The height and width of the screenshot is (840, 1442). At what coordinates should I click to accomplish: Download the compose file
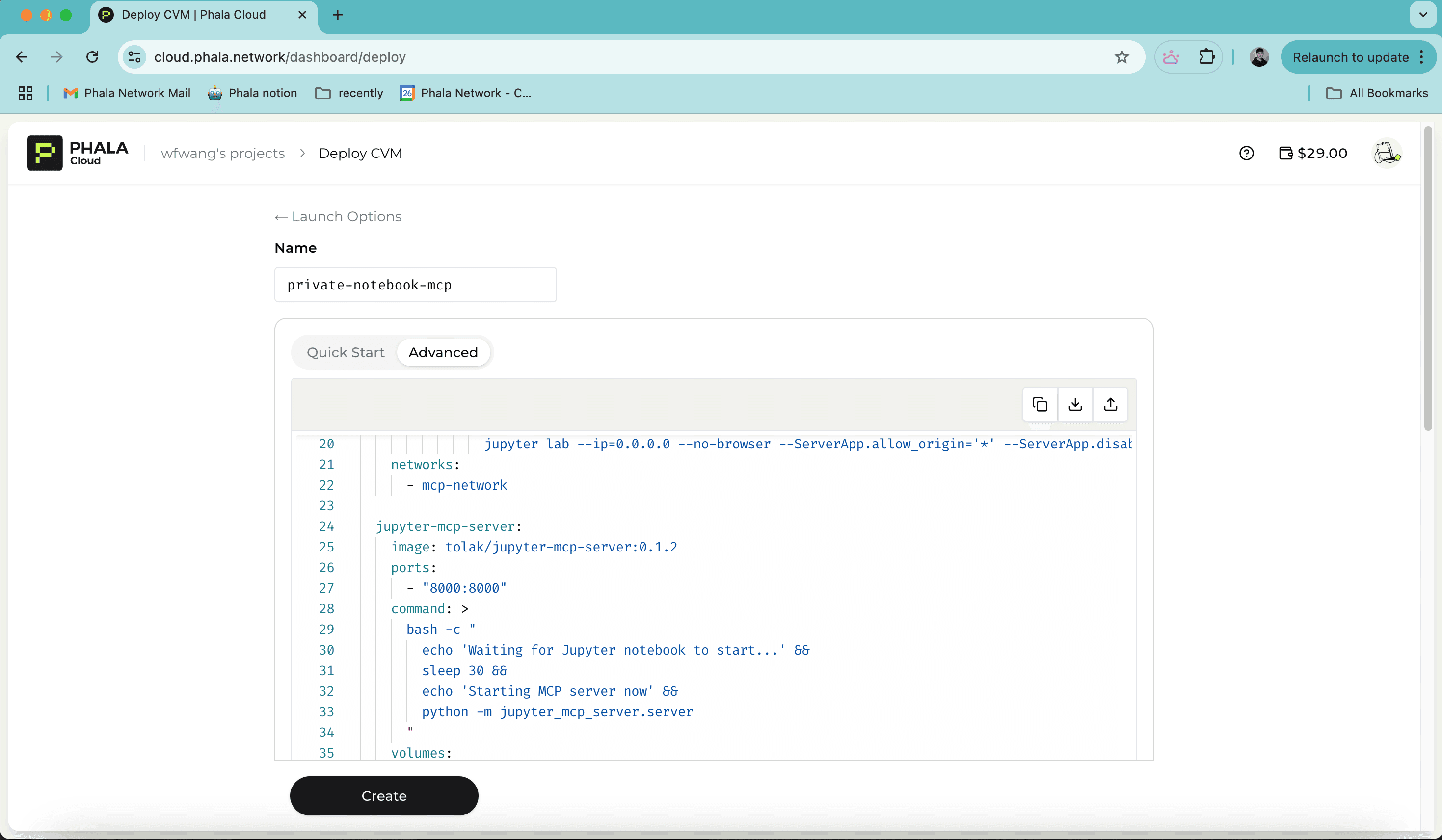coord(1075,405)
